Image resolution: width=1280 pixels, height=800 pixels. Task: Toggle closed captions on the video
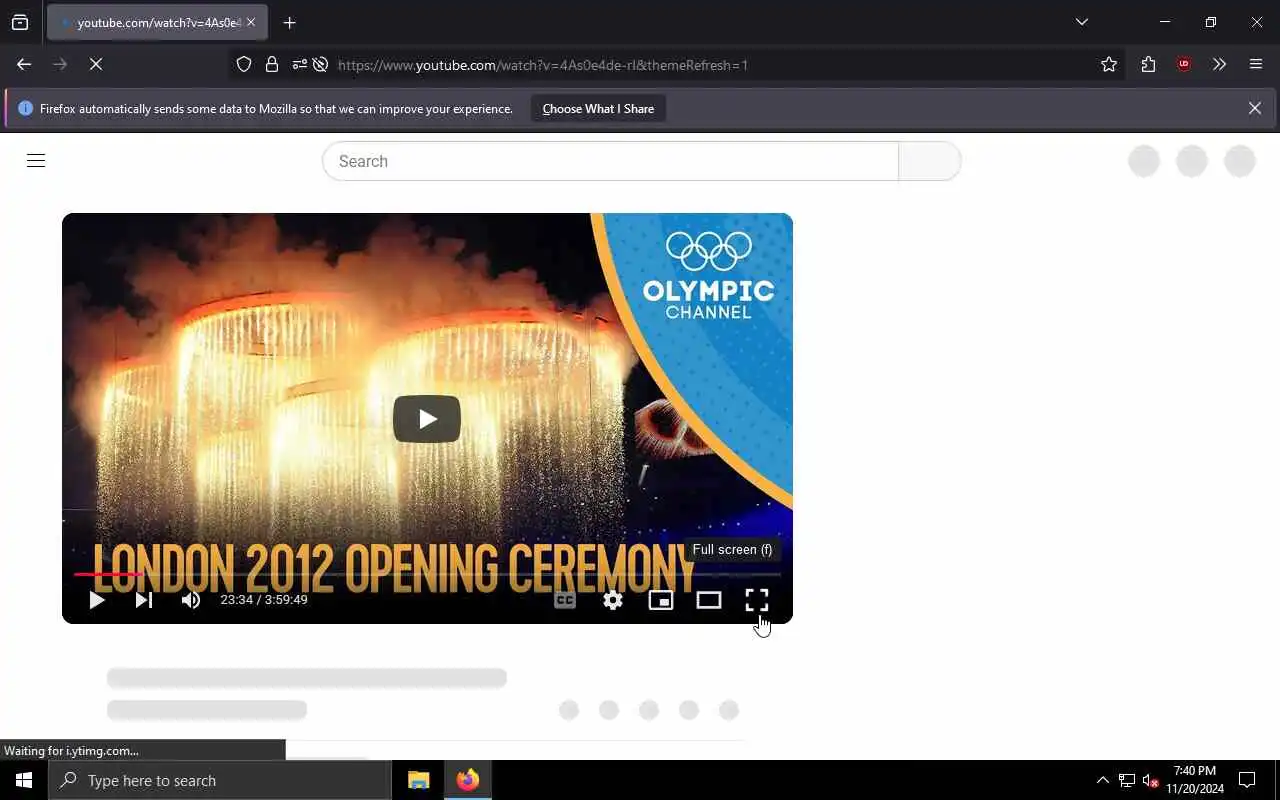coord(565,600)
